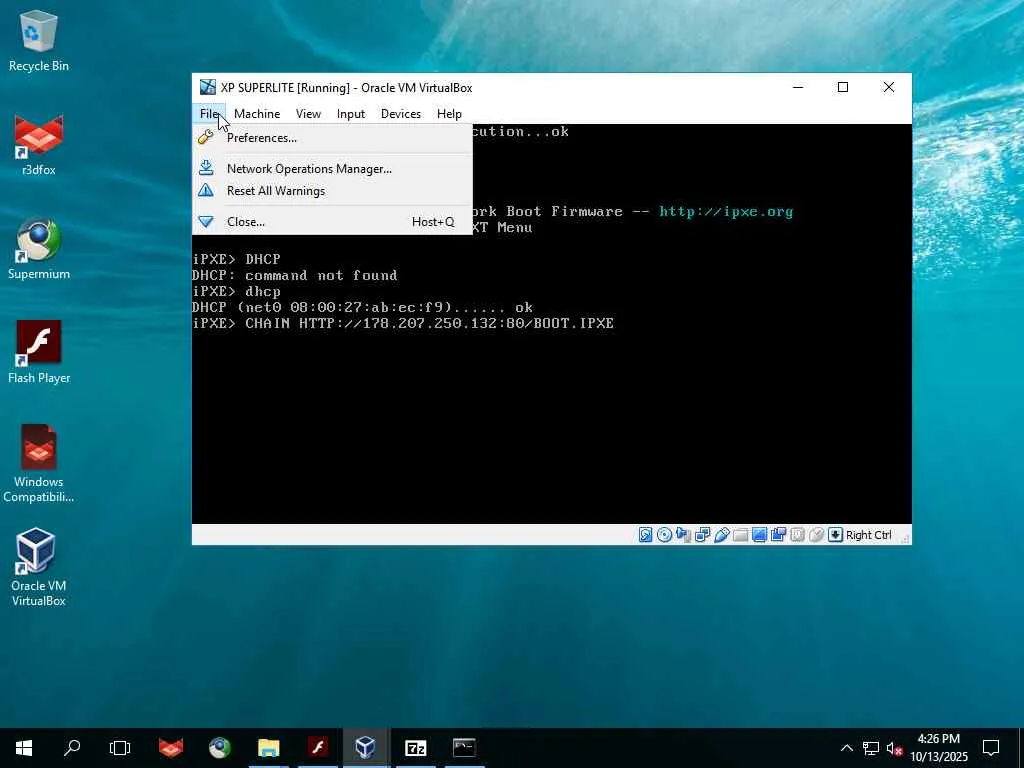Open the Devices menu

pyautogui.click(x=400, y=114)
